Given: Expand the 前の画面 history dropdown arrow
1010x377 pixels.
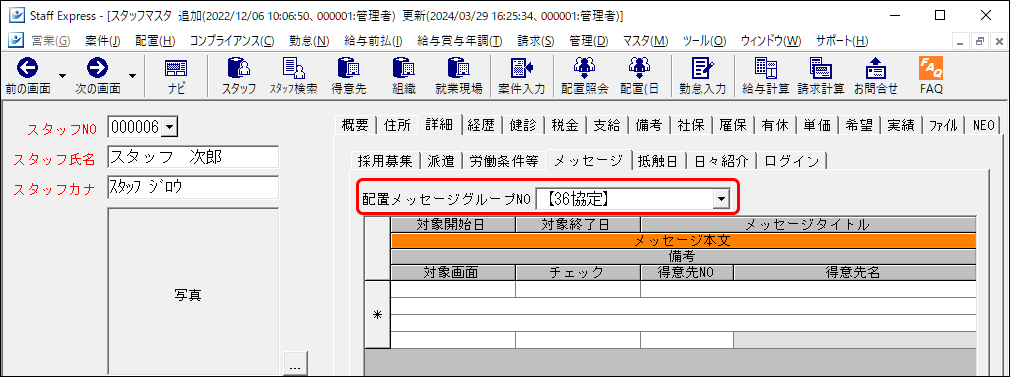Looking at the screenshot, I should pos(62,75).
